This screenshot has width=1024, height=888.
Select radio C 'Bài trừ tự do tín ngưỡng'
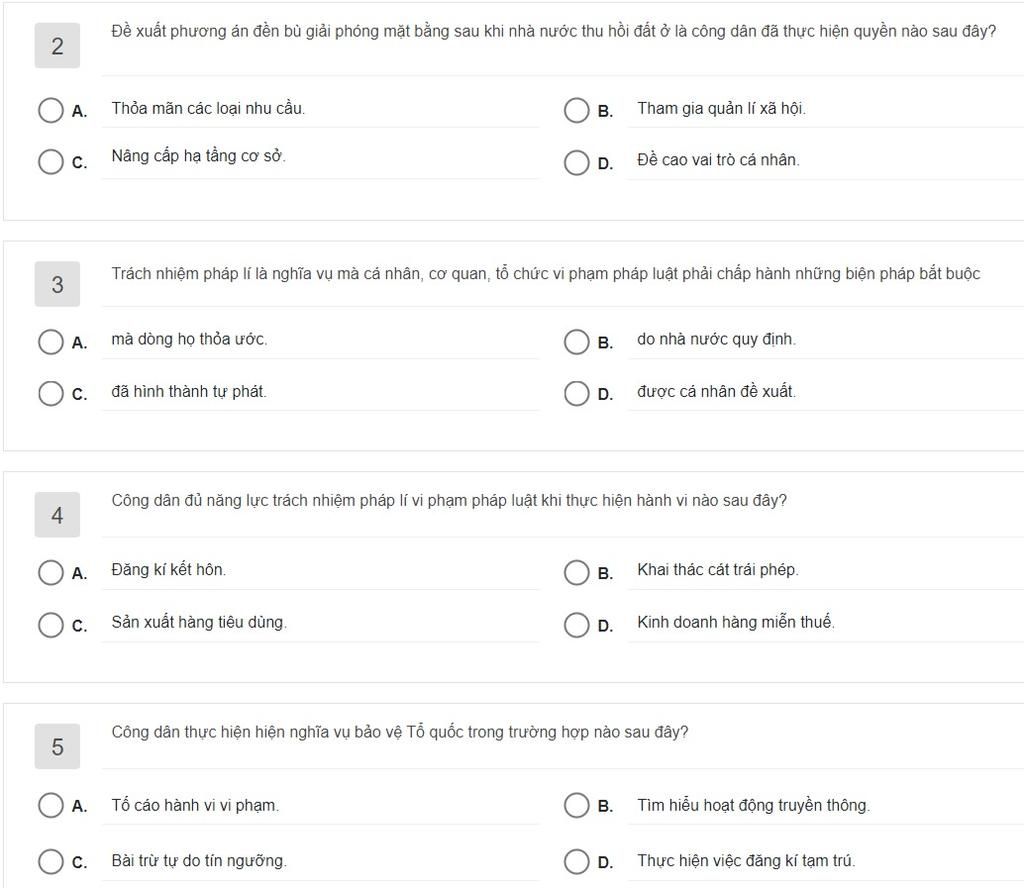[50, 862]
